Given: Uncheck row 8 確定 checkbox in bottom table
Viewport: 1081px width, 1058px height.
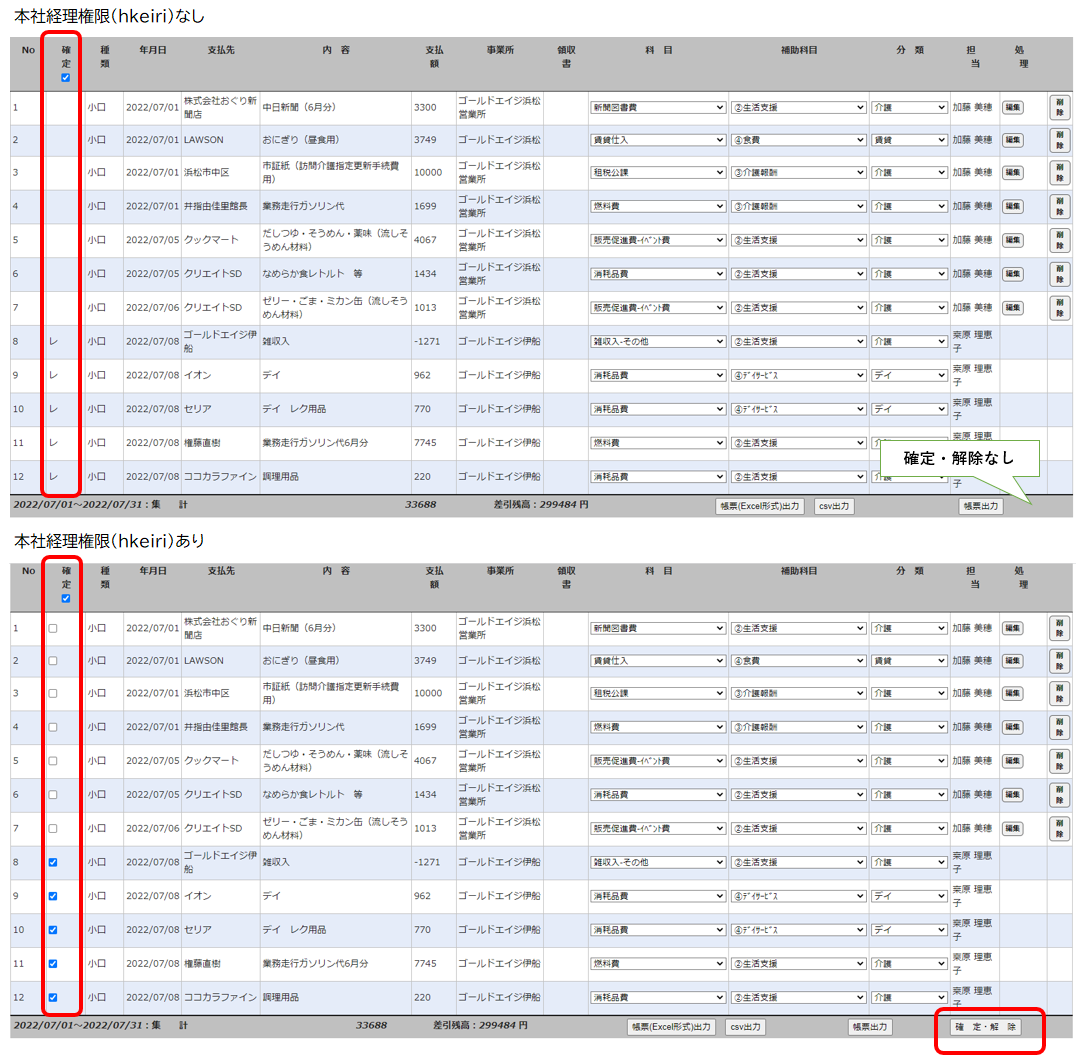Looking at the screenshot, I should 53,862.
